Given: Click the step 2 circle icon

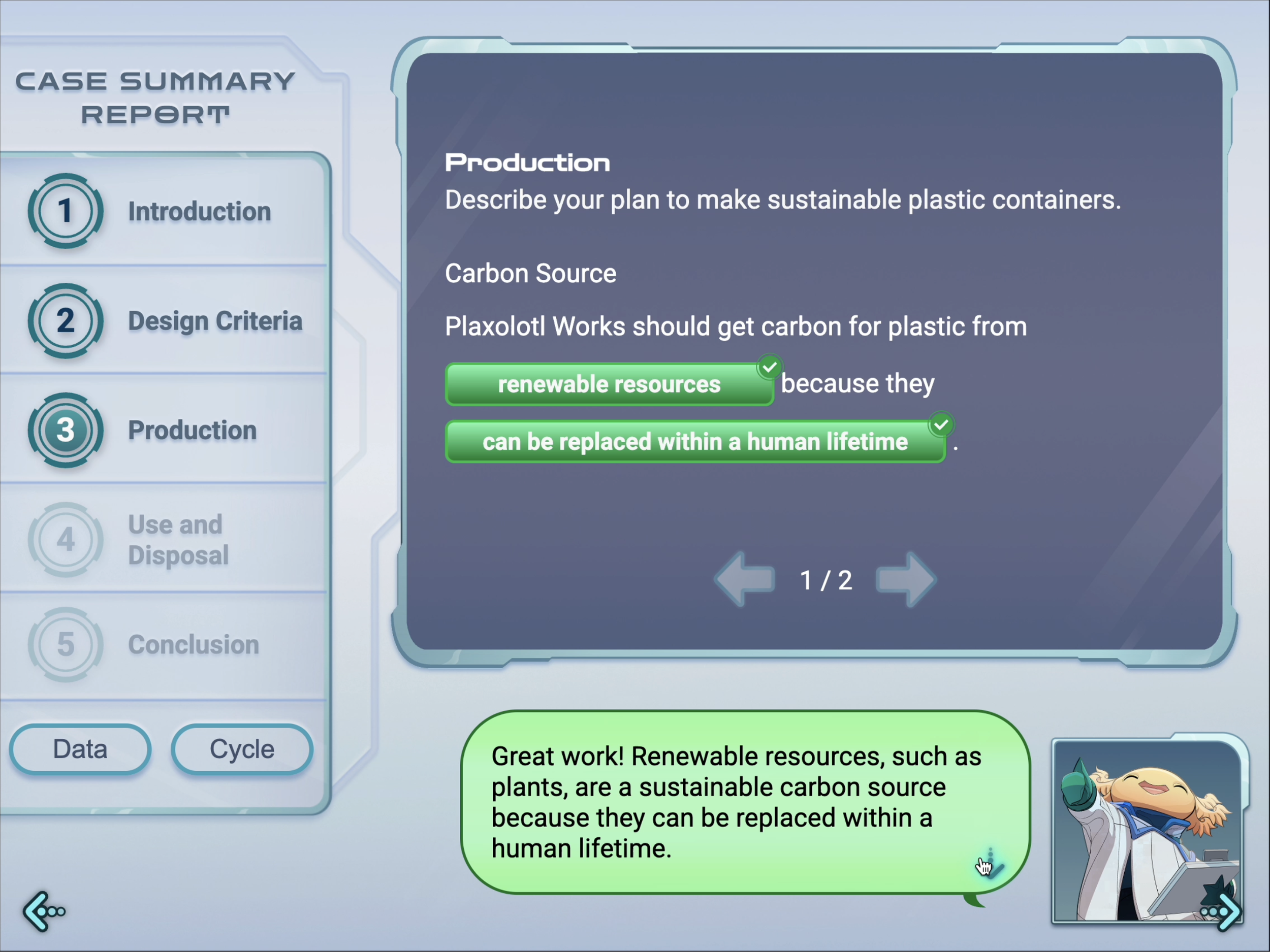Looking at the screenshot, I should point(66,320).
